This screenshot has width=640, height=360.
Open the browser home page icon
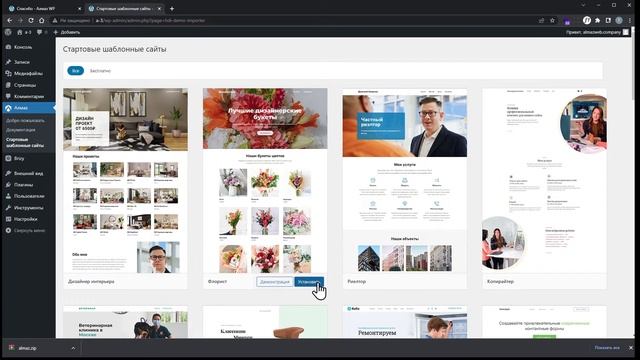click(x=41, y=20)
